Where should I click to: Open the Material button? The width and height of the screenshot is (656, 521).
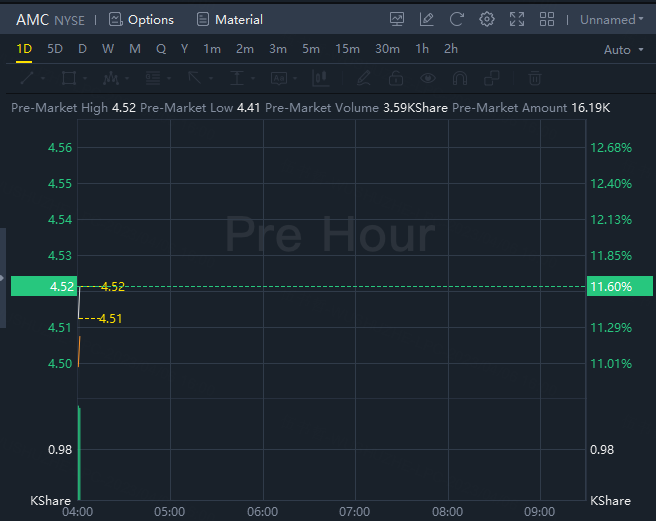[x=230, y=20]
